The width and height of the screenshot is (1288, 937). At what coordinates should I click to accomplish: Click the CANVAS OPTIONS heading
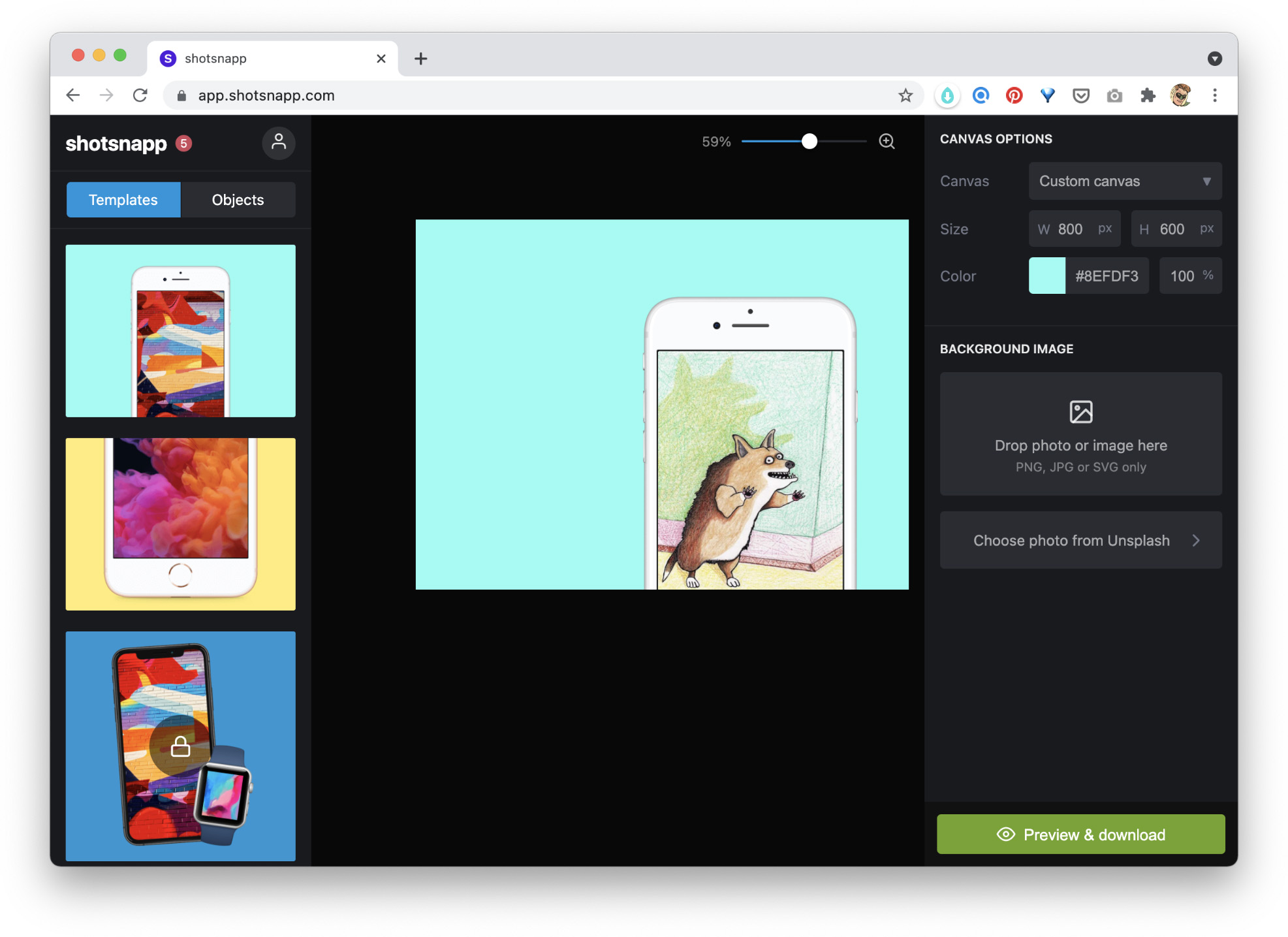(996, 138)
